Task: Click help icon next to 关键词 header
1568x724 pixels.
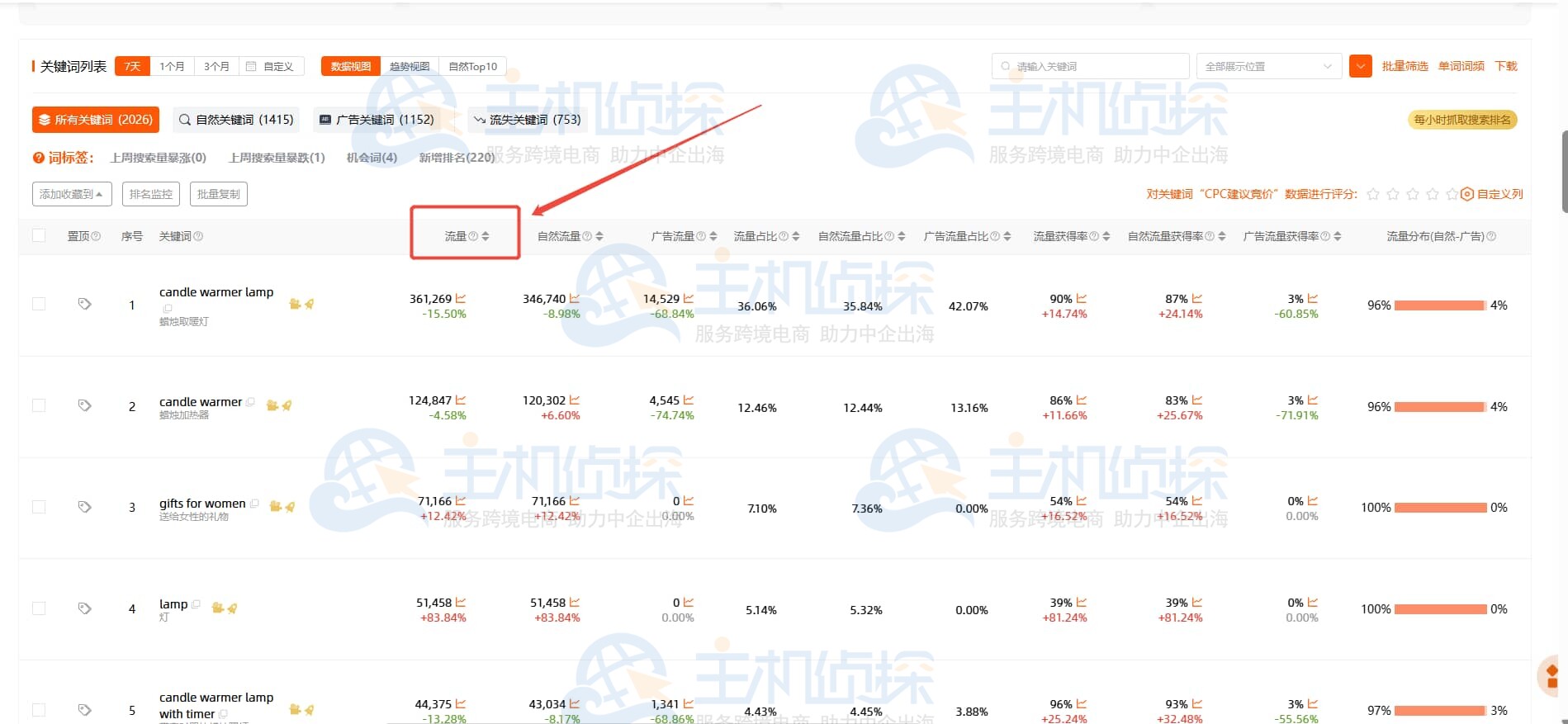Action: pos(198,236)
